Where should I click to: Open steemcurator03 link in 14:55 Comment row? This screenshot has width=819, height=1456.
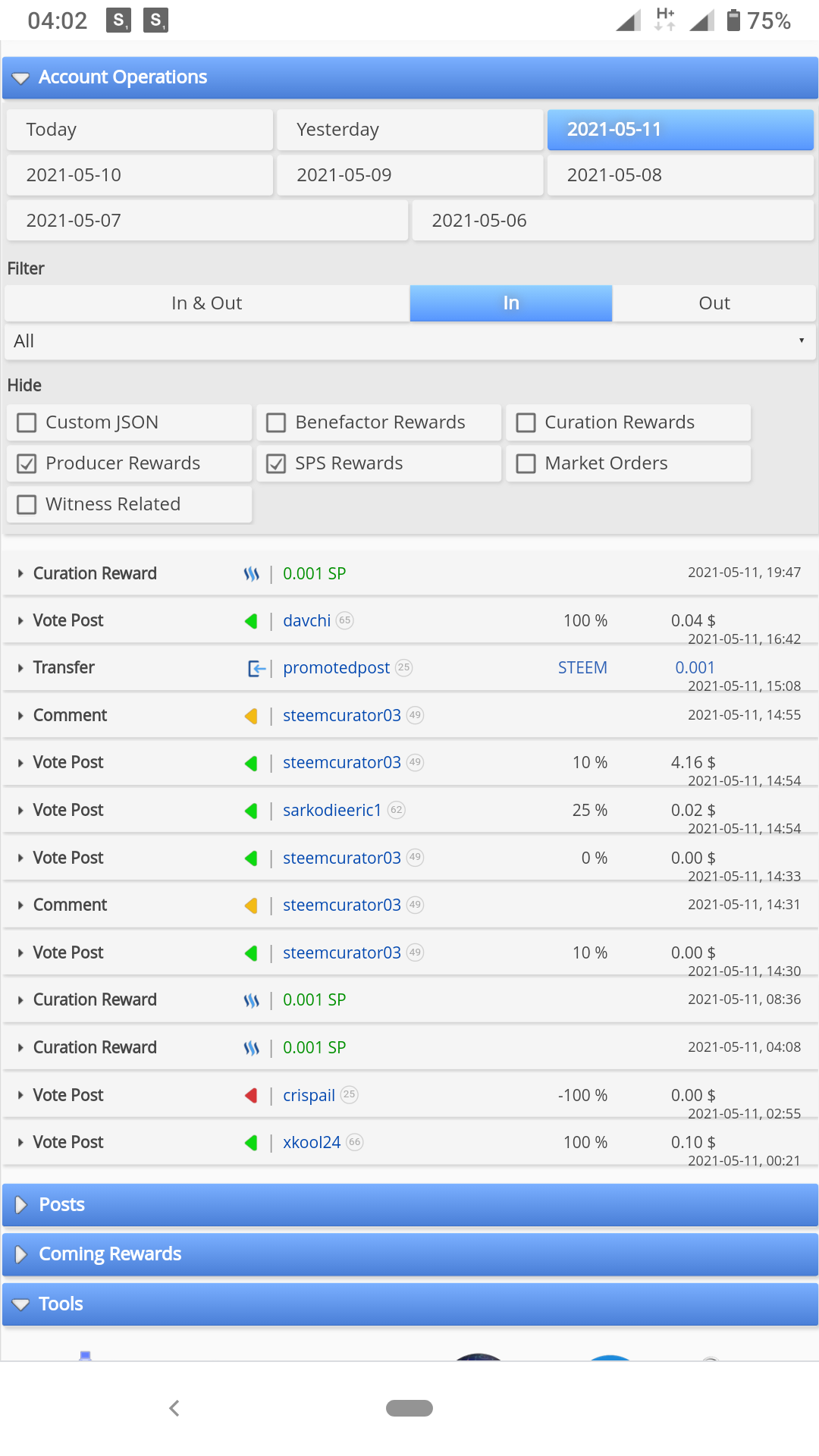(342, 716)
